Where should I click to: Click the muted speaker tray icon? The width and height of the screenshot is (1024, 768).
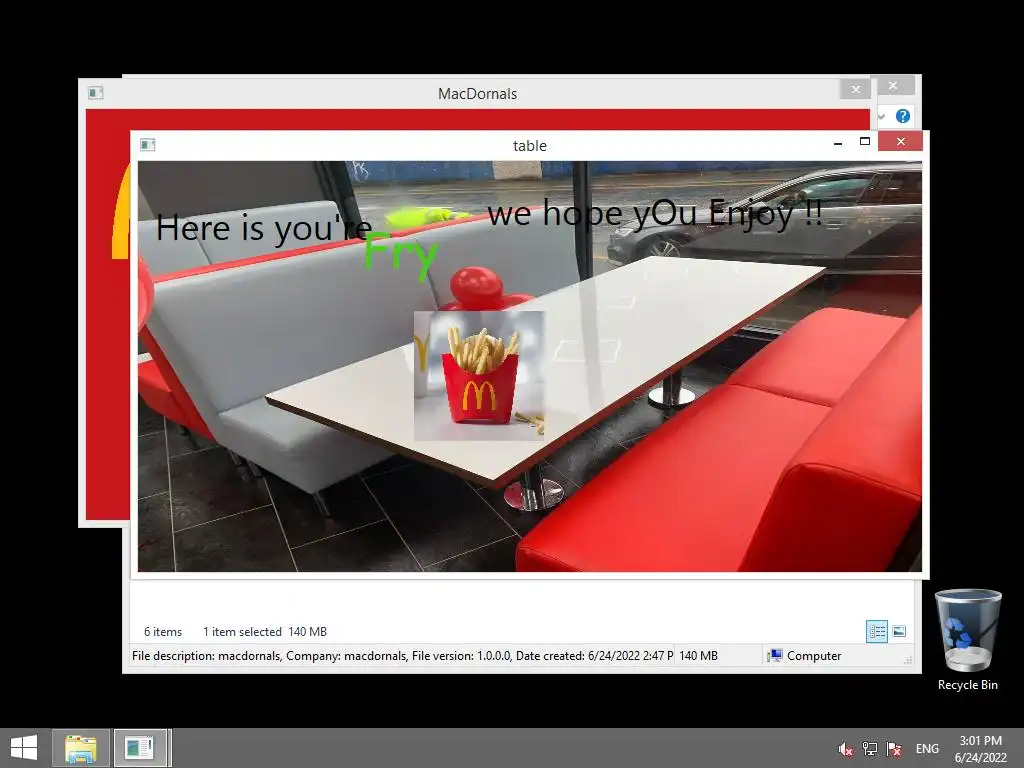coord(846,749)
